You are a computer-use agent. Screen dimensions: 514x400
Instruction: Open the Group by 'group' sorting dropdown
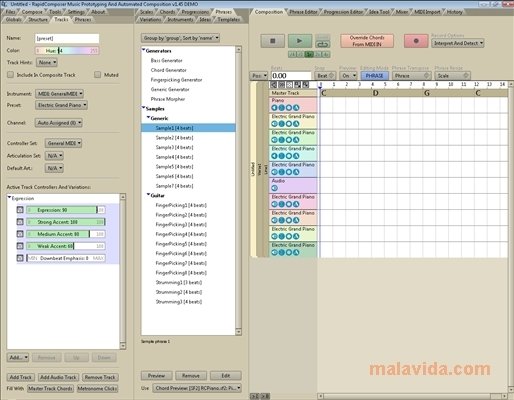tap(180, 38)
